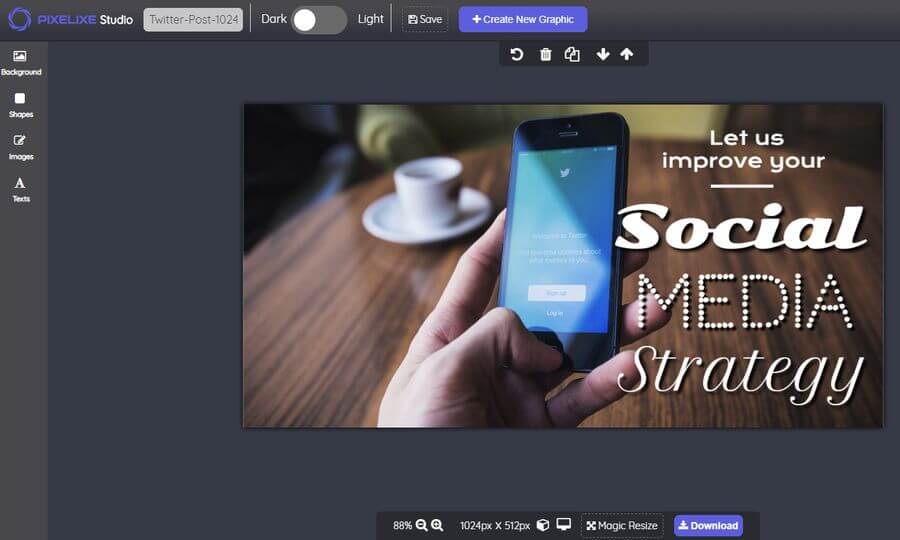This screenshot has width=900, height=540.
Task: Select the 'Let us improve your' text
Action: [743, 149]
